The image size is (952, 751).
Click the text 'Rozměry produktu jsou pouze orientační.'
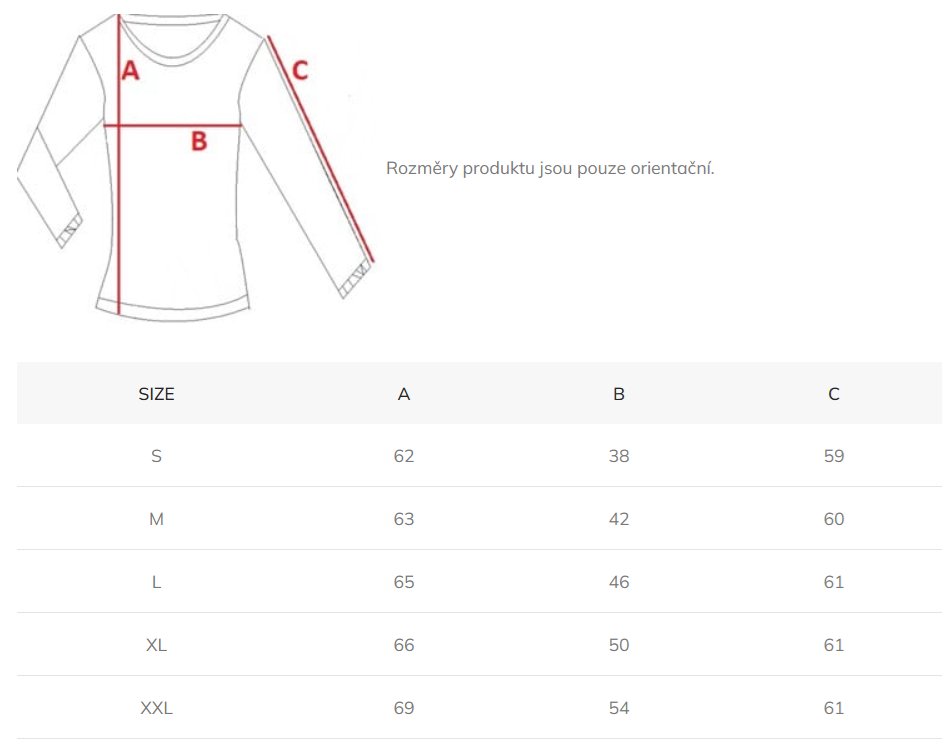pos(550,168)
